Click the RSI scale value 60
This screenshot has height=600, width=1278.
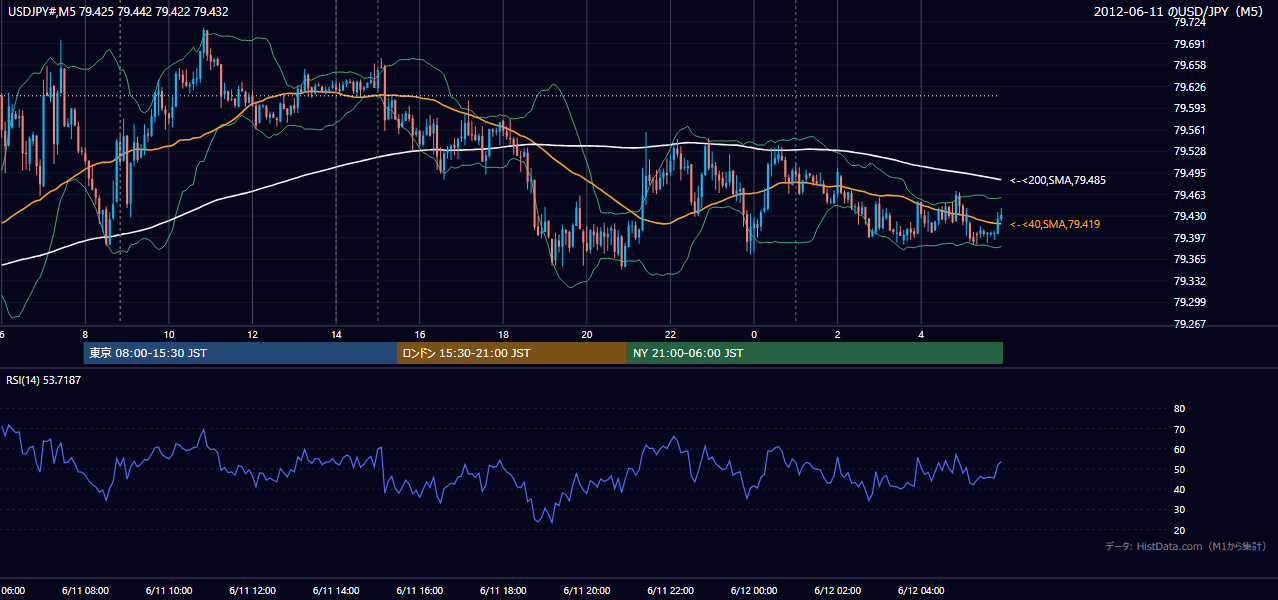(x=1179, y=449)
